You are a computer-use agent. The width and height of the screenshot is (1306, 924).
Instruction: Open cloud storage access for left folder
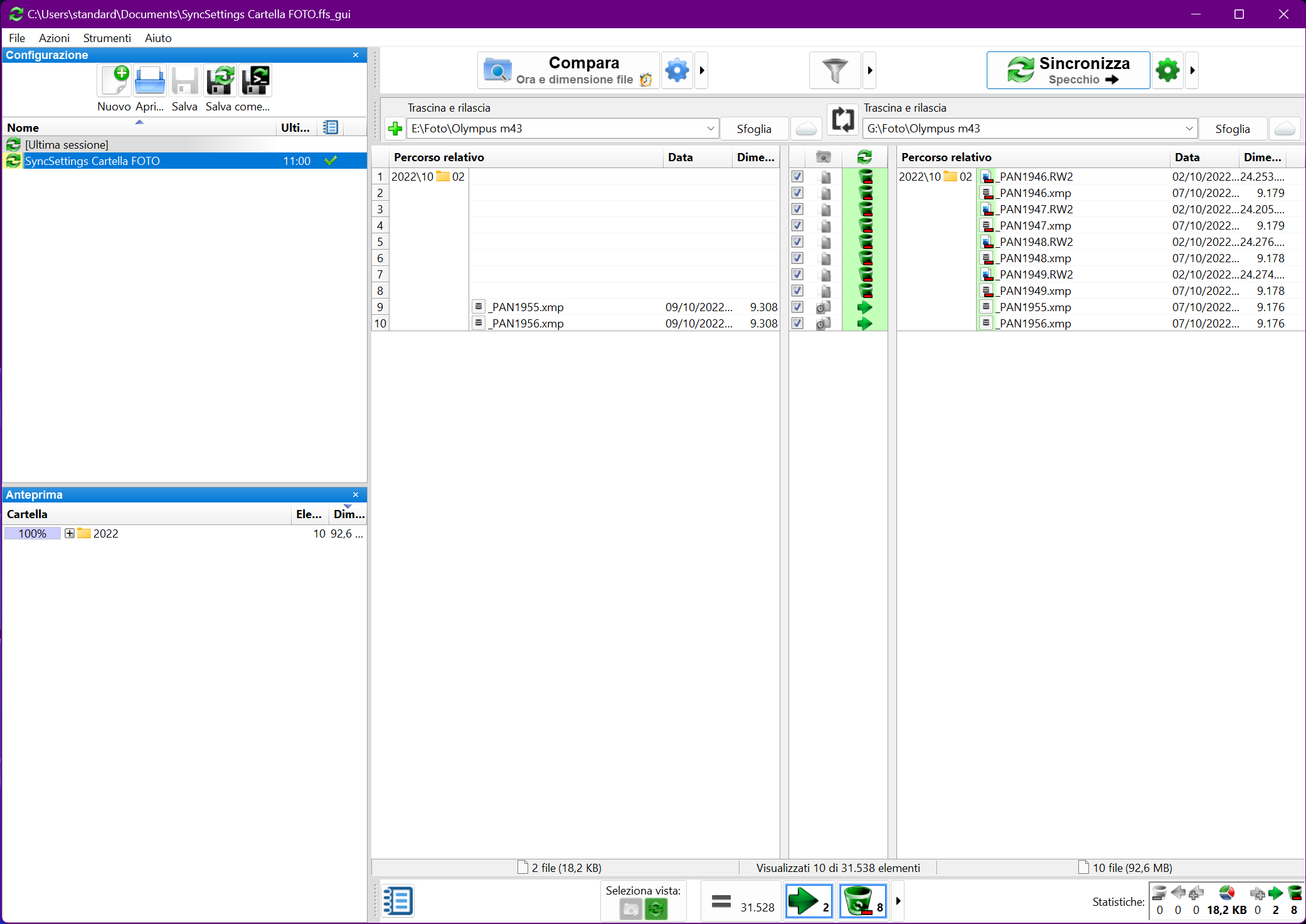click(x=806, y=128)
